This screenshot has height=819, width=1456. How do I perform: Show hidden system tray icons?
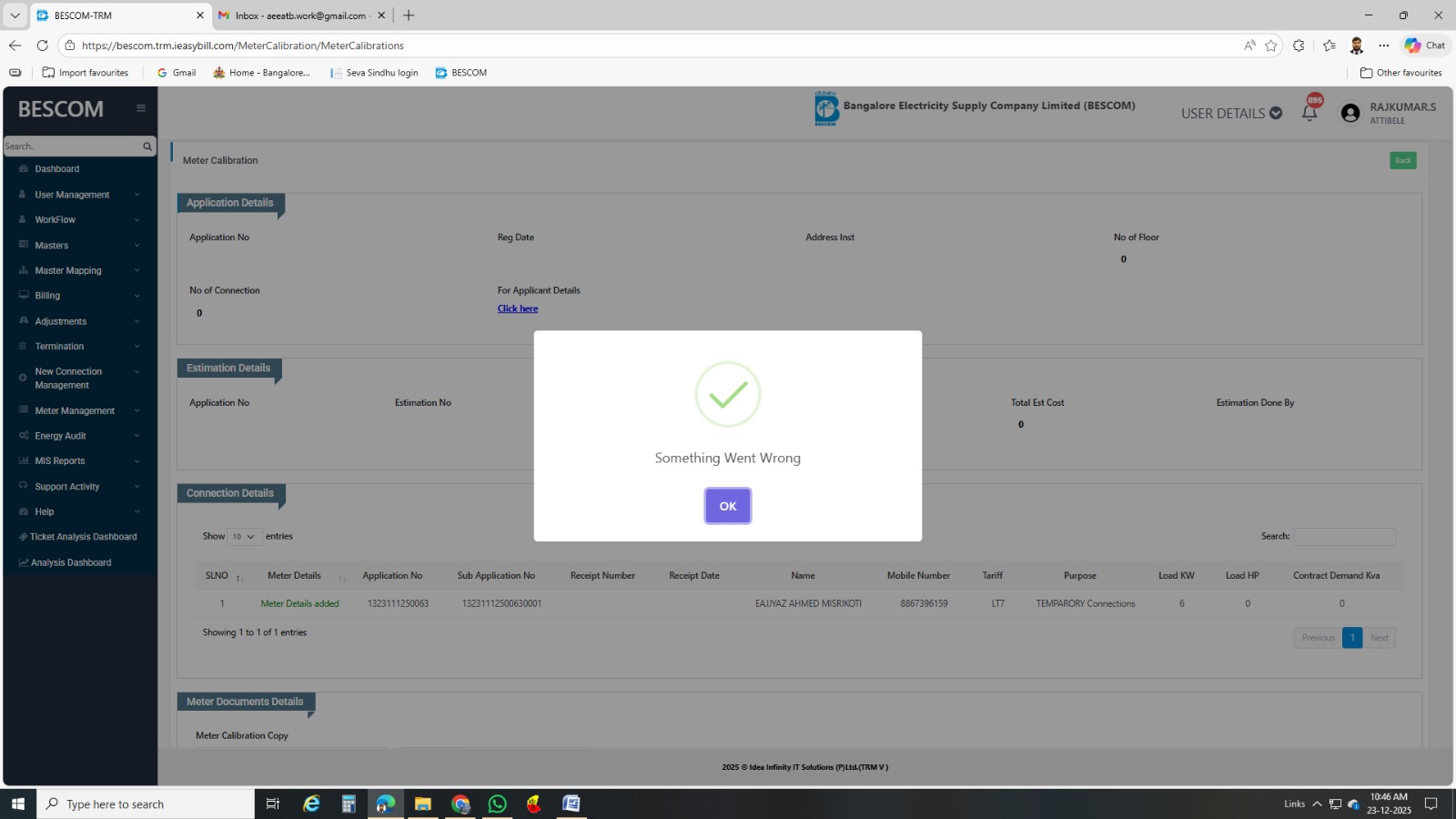point(1316,804)
